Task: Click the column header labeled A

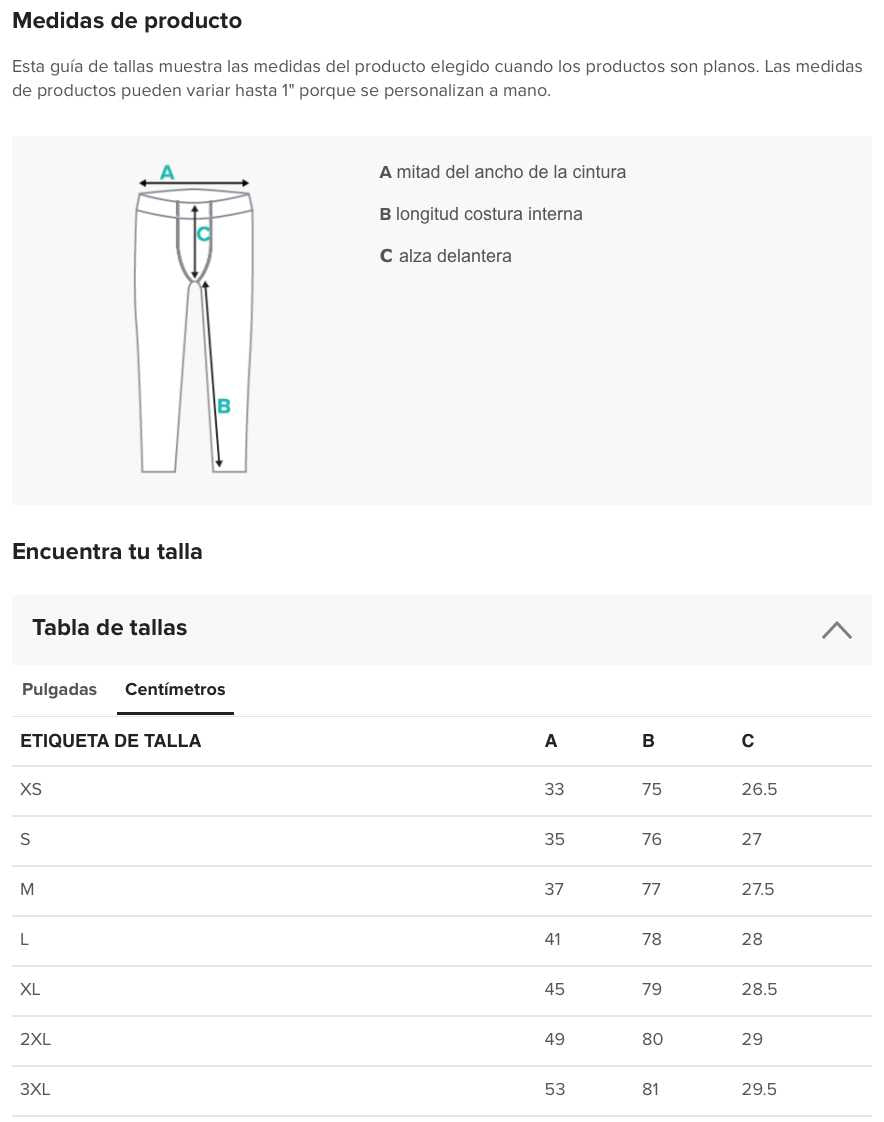Action: click(x=550, y=741)
